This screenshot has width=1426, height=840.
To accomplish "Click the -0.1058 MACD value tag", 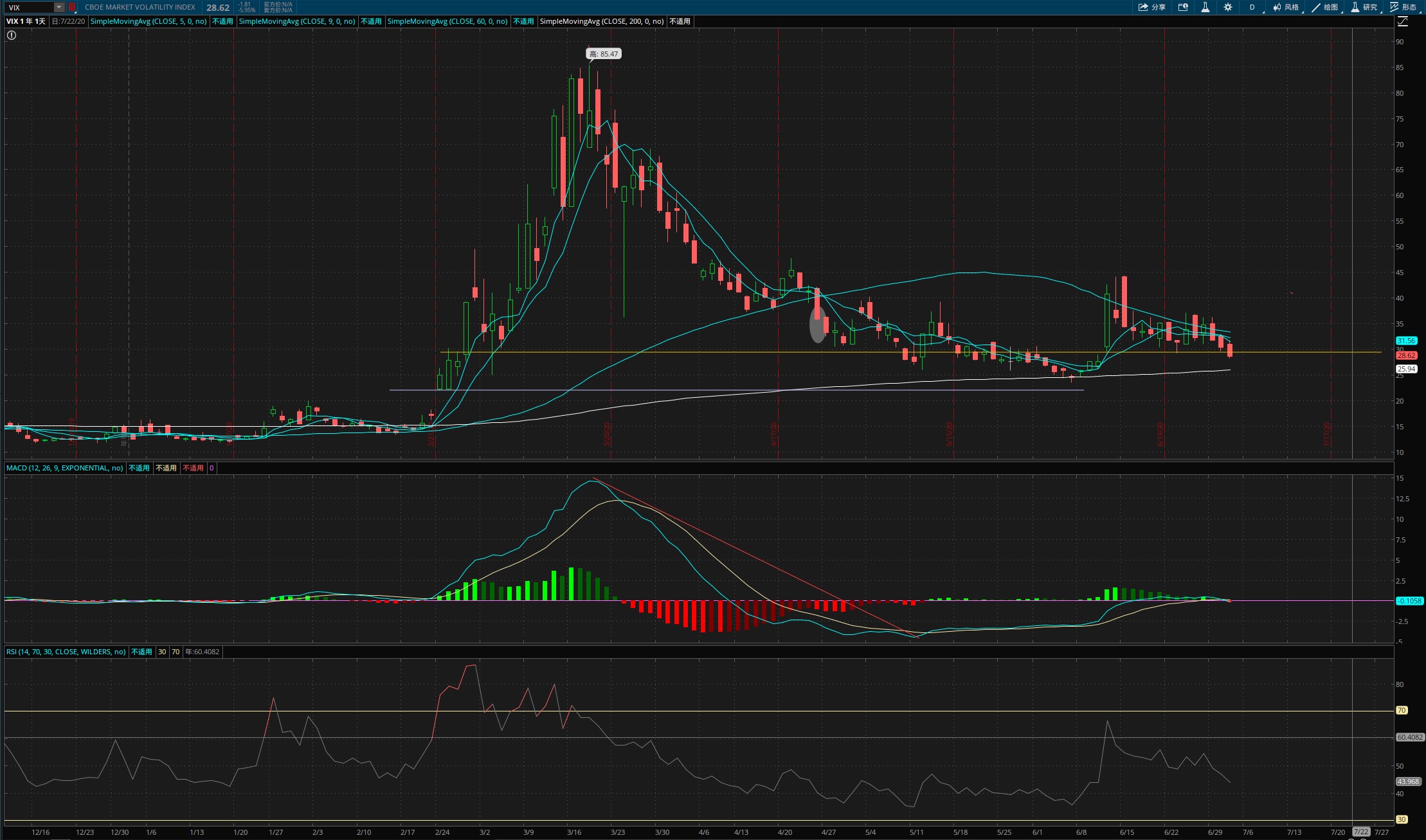I will tap(1409, 601).
